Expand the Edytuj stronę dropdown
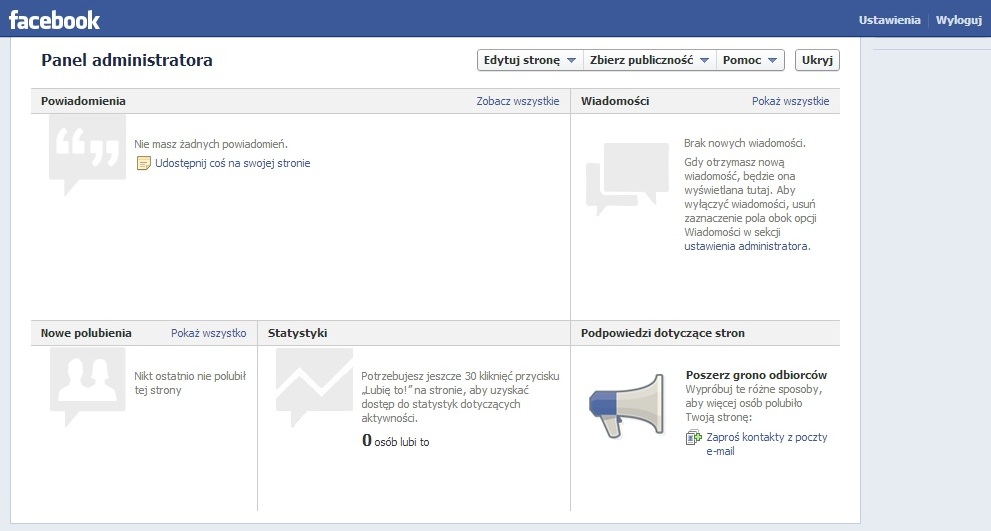 click(530, 60)
